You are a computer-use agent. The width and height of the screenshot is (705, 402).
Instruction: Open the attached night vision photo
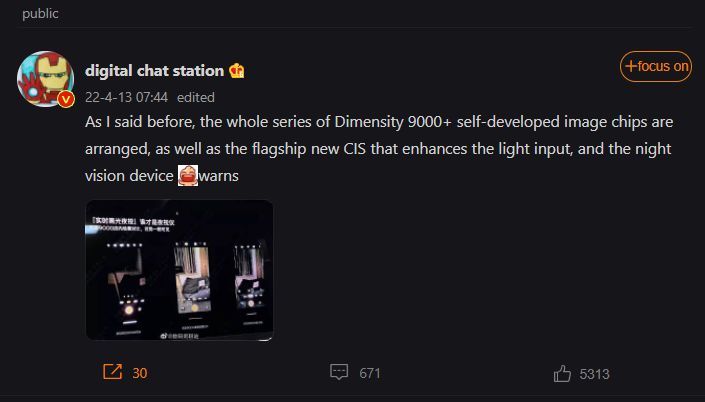coord(179,270)
